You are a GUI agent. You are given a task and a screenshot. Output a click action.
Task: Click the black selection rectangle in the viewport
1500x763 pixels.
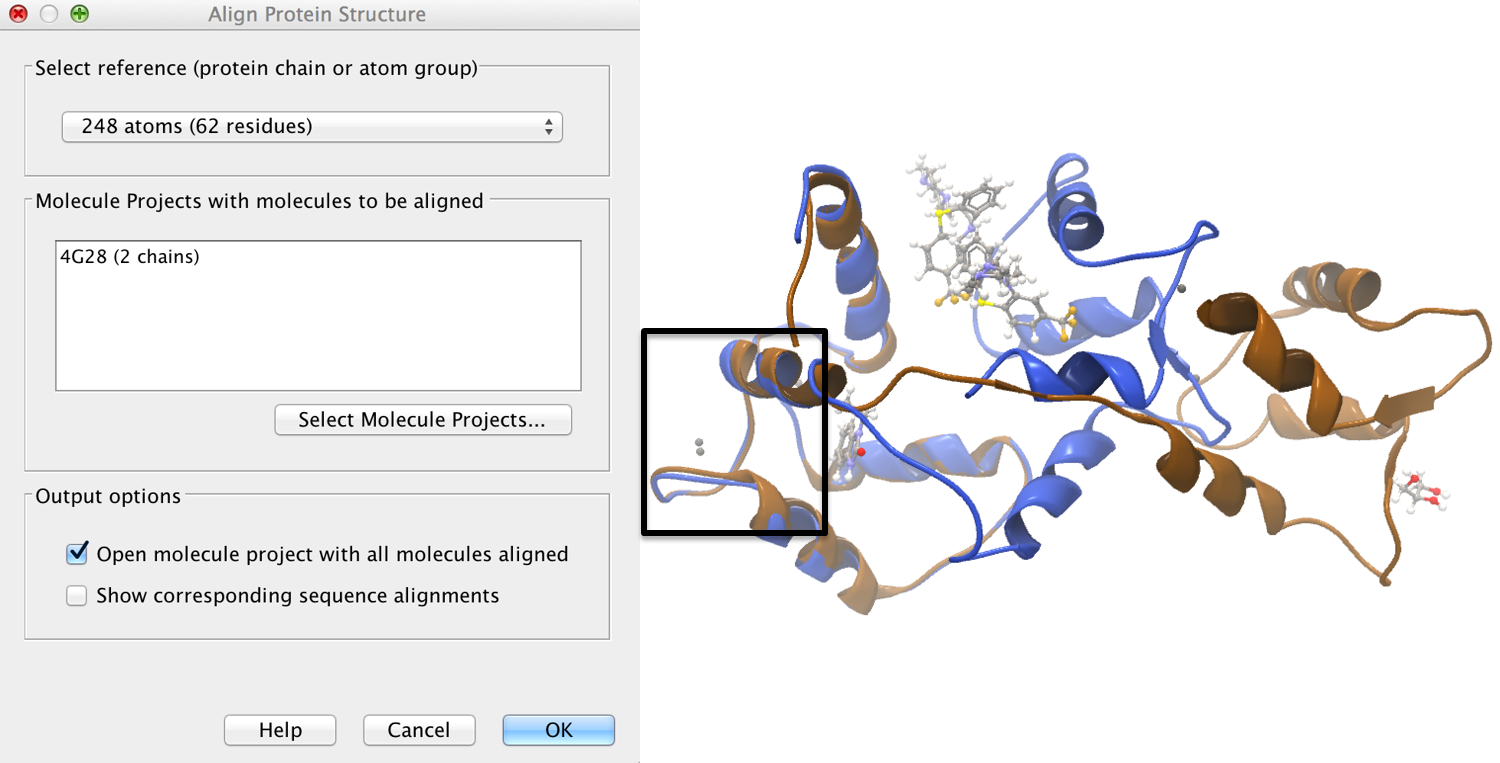click(x=735, y=430)
